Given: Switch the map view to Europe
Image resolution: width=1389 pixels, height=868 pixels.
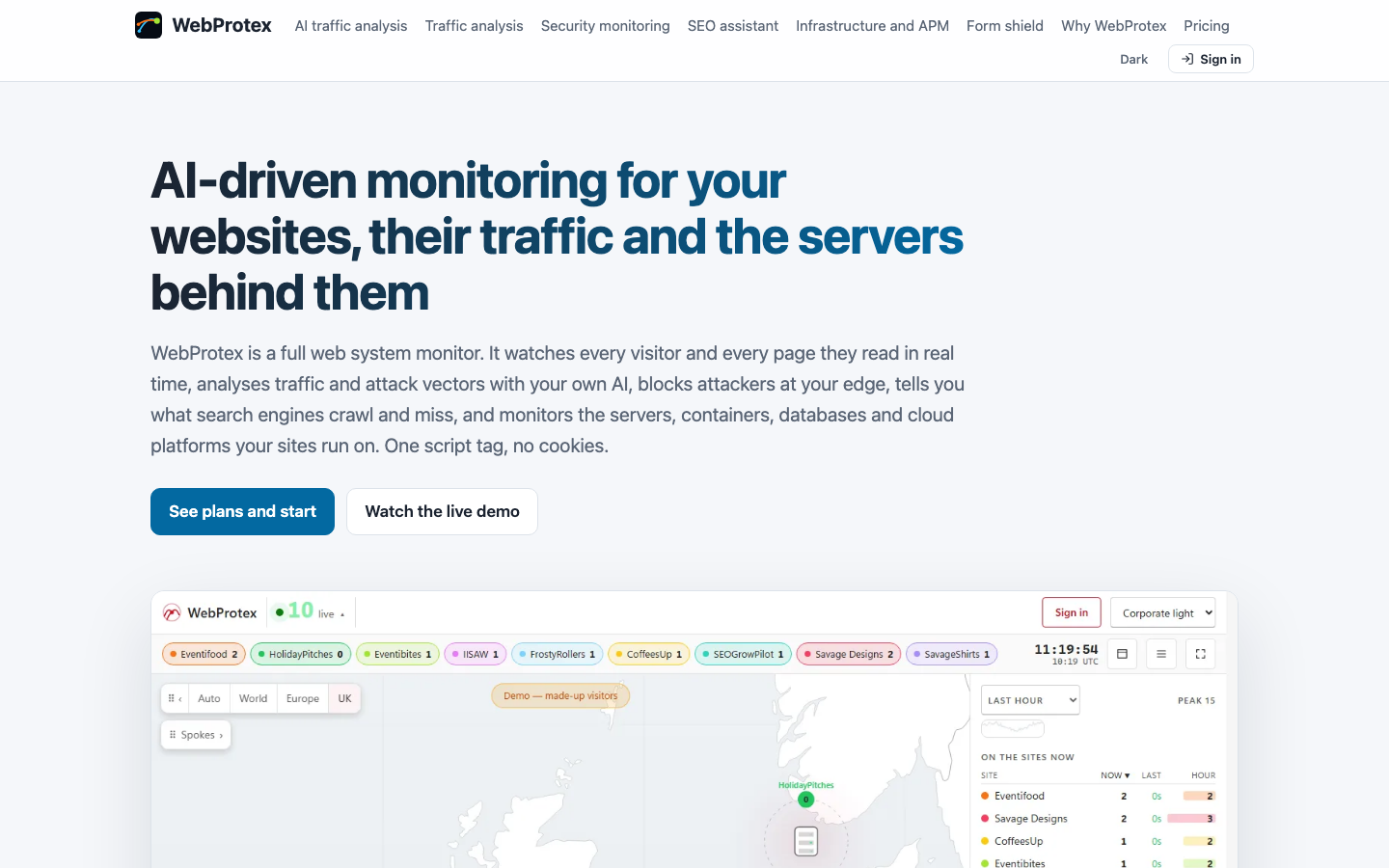Looking at the screenshot, I should point(303,698).
